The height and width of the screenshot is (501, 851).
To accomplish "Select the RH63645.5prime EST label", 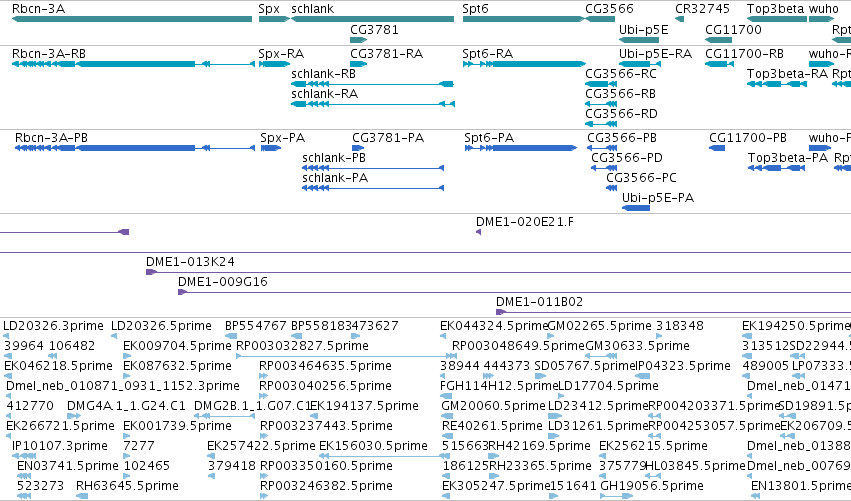I will click(127, 486).
